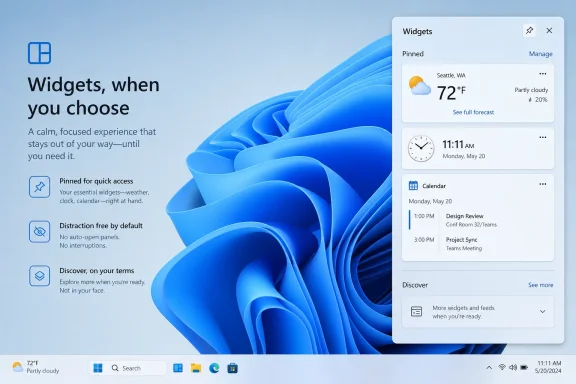Click the partly cloudy weather icon in widget

(x=420, y=86)
